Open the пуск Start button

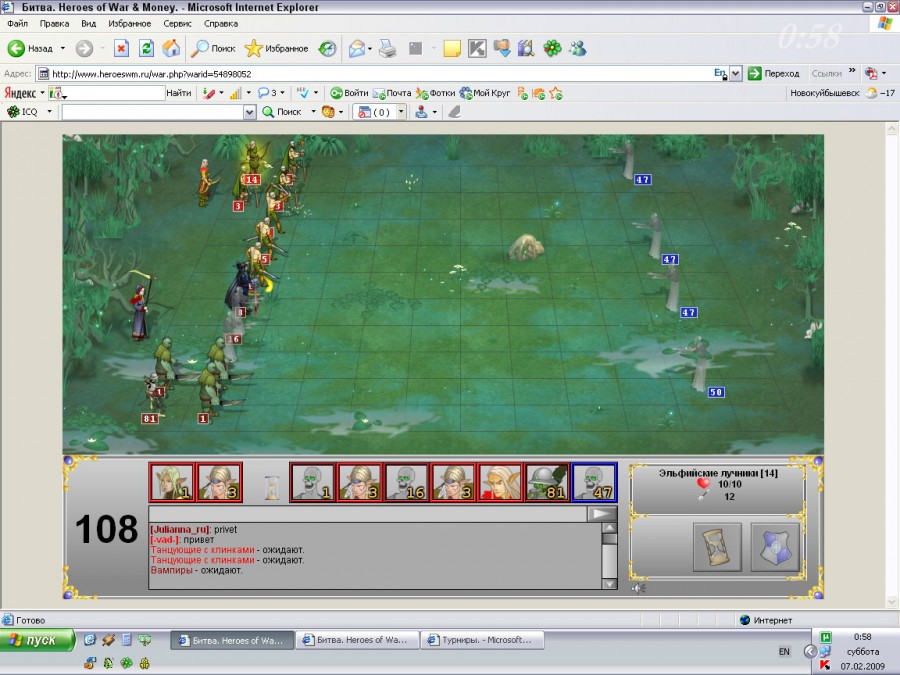(x=37, y=640)
